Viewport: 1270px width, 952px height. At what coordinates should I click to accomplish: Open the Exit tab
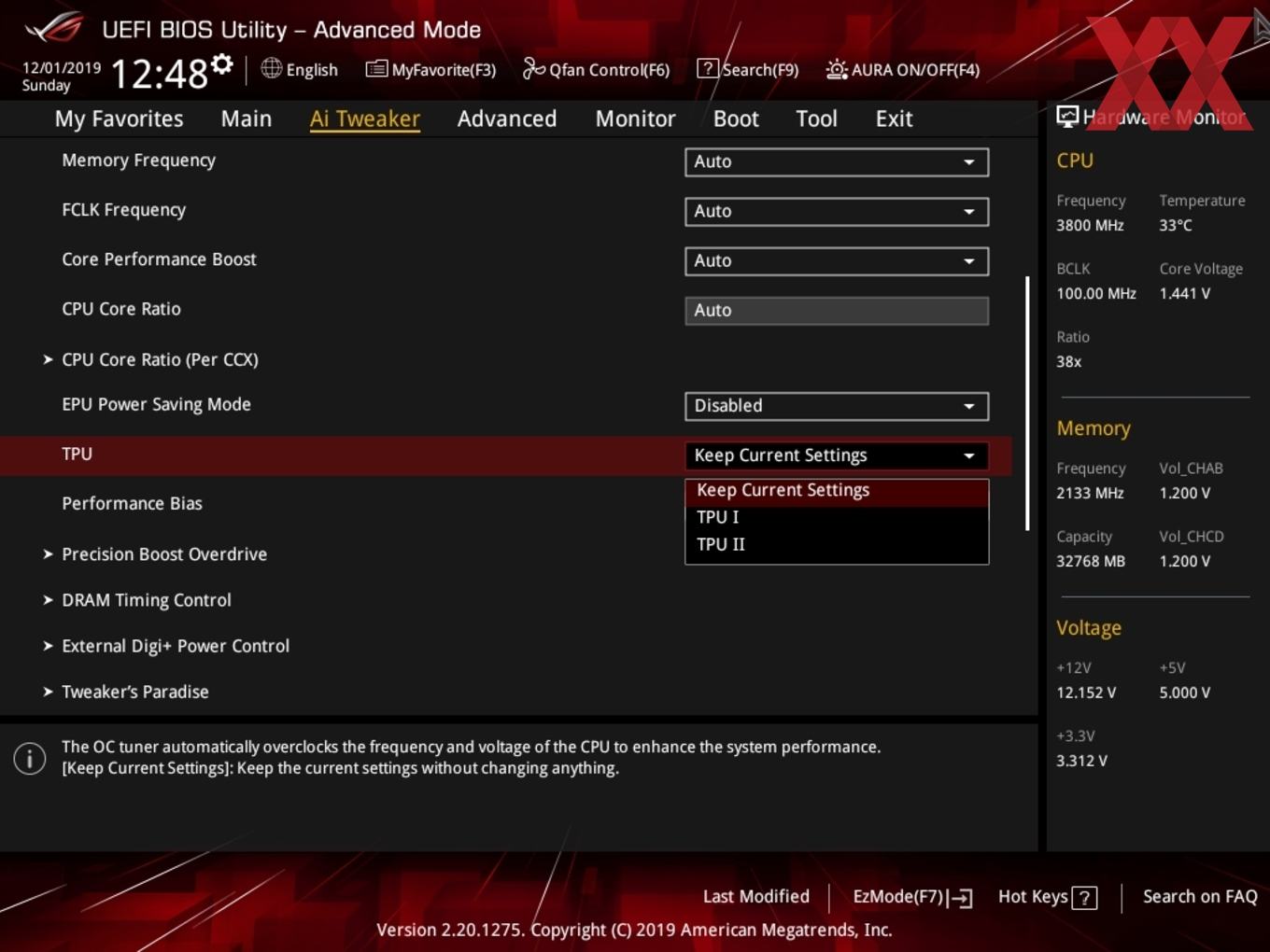[x=894, y=119]
